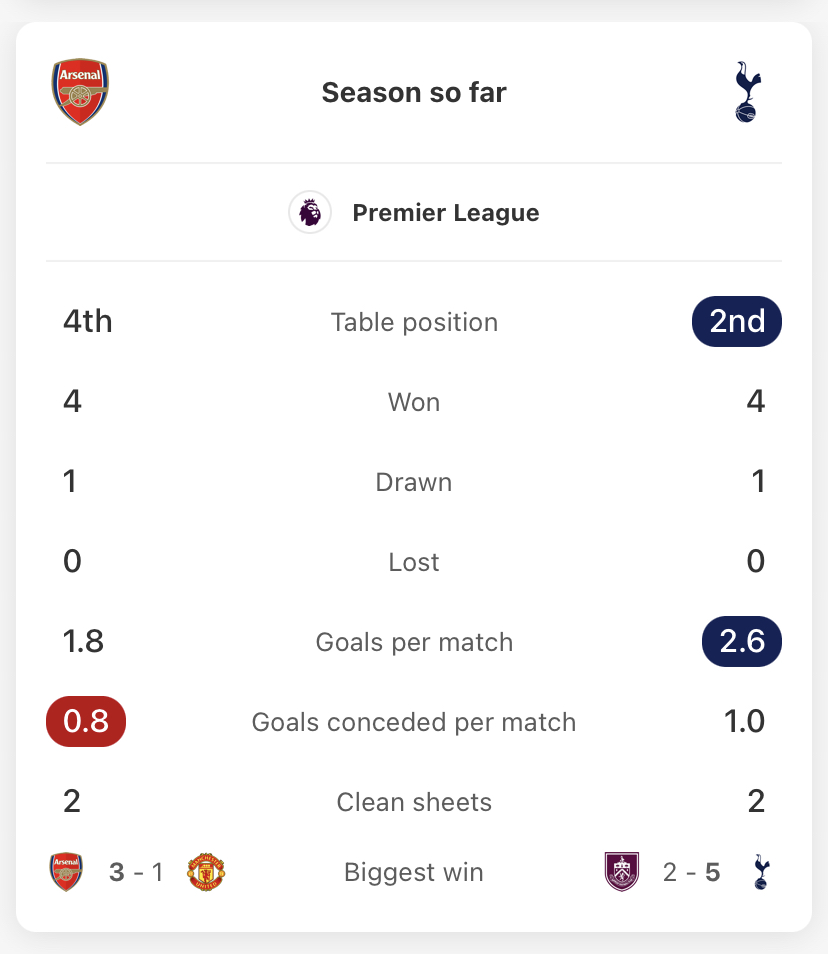Open the Premier League lion logo

(x=310, y=212)
